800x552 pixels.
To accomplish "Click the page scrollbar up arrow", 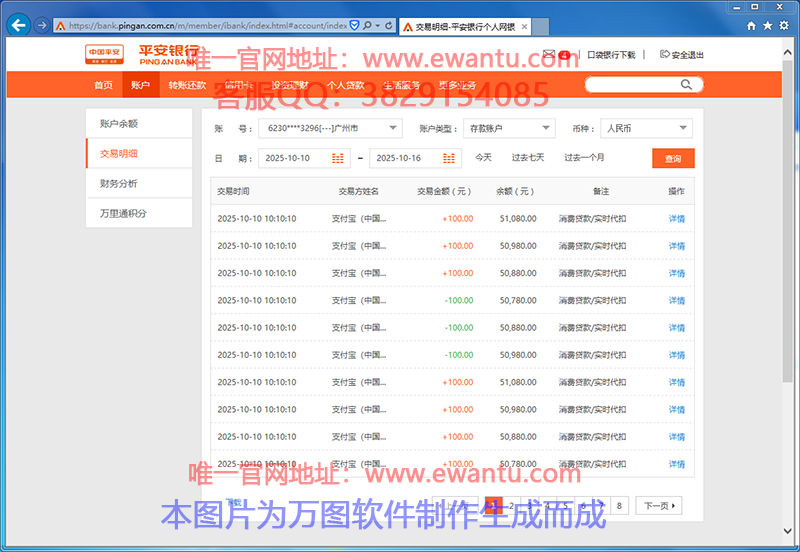I will 787,53.
